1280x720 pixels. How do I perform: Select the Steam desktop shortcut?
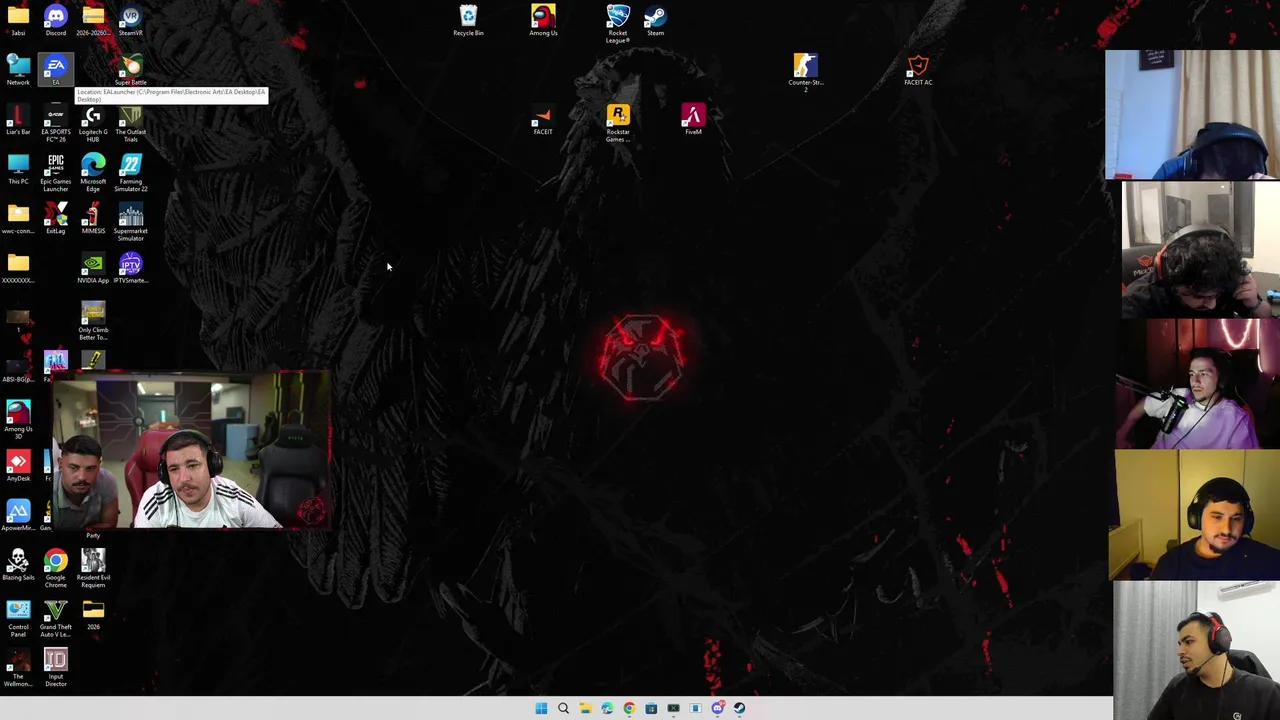(x=655, y=20)
